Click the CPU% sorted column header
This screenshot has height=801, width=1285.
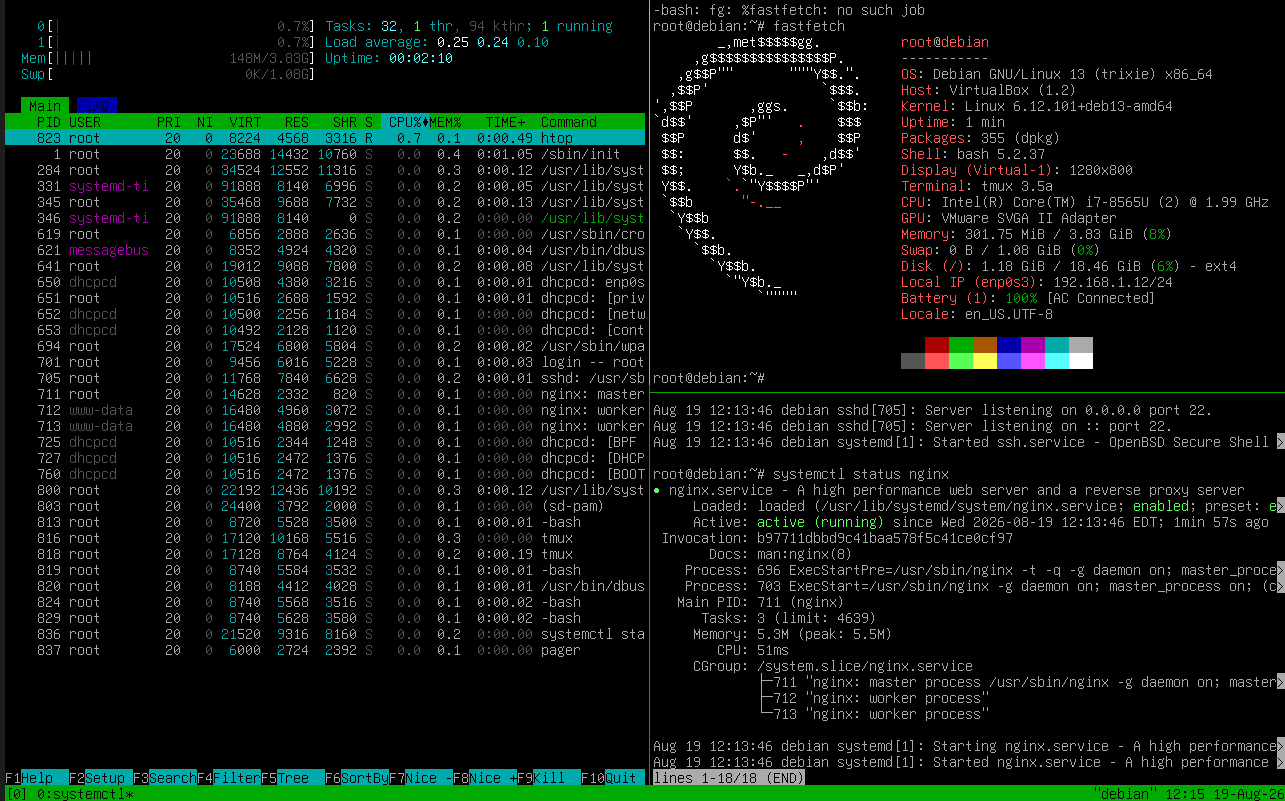click(405, 122)
